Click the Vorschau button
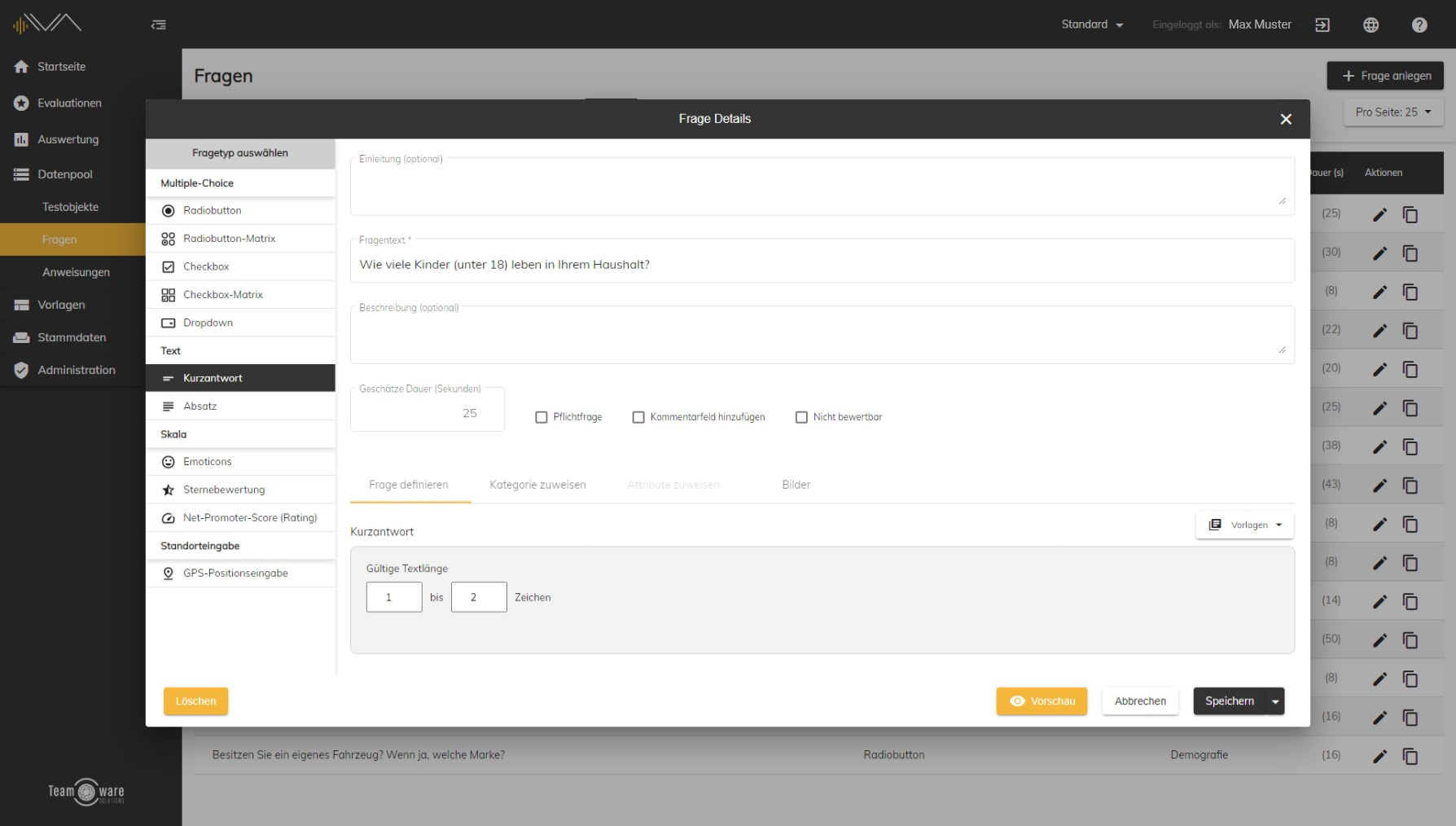The image size is (1456, 826). (x=1042, y=701)
